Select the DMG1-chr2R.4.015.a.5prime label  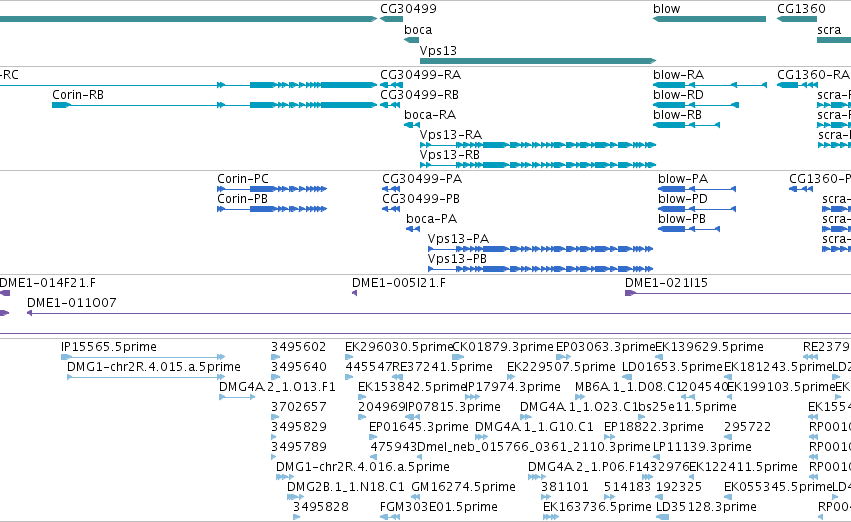point(154,367)
